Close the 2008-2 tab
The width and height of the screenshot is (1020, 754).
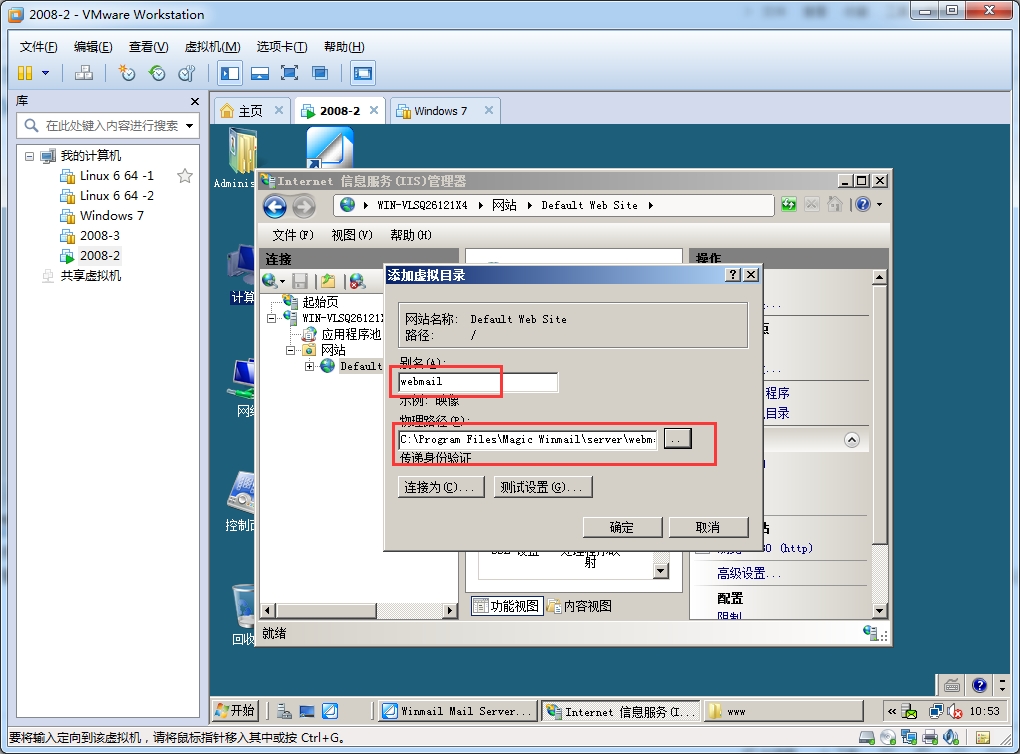(374, 111)
